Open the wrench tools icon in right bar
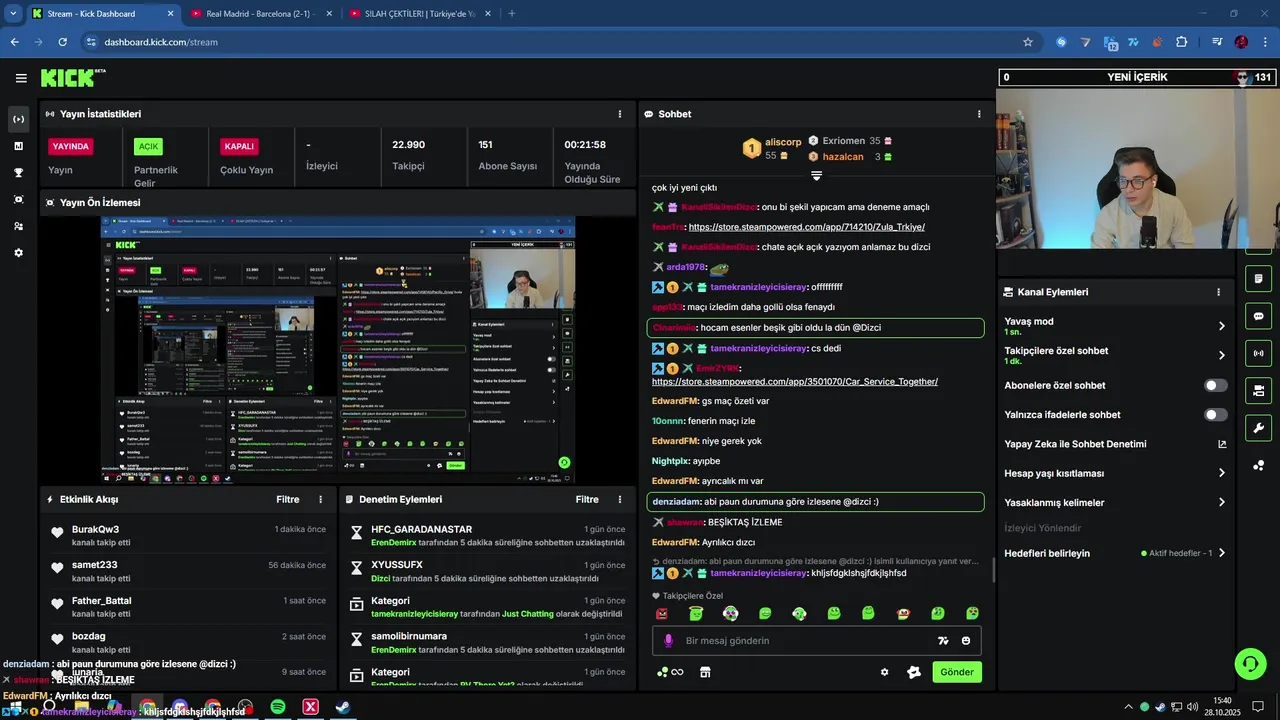The height and width of the screenshot is (720, 1280). click(1259, 428)
